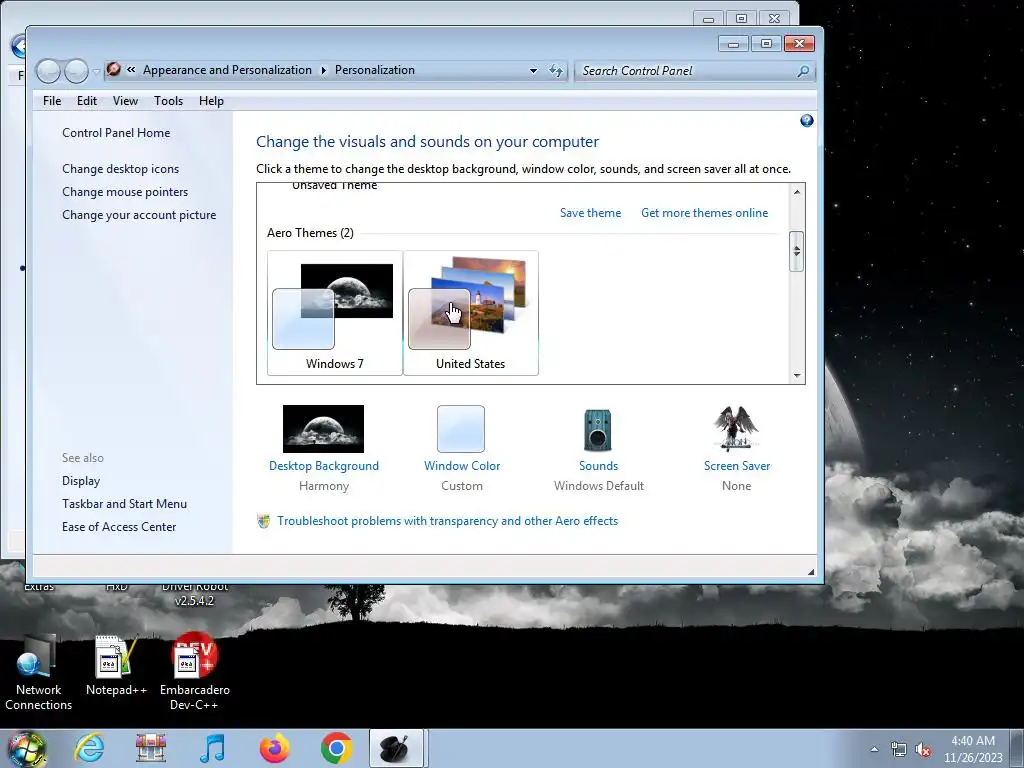Click Get more themes online
1024x768 pixels.
point(705,213)
